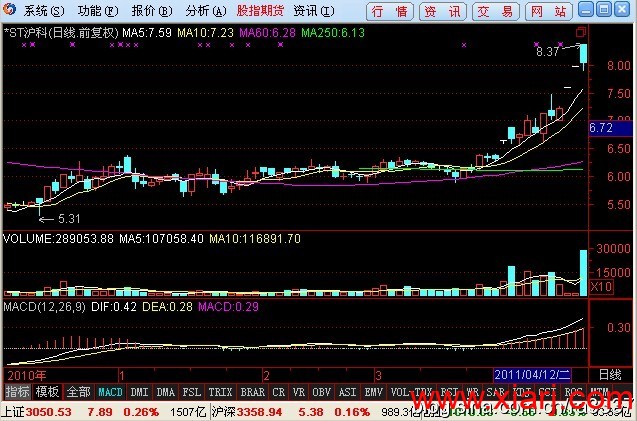This screenshot has height=421, width=637.
Task: Click the 行情 button
Action: [390, 12]
